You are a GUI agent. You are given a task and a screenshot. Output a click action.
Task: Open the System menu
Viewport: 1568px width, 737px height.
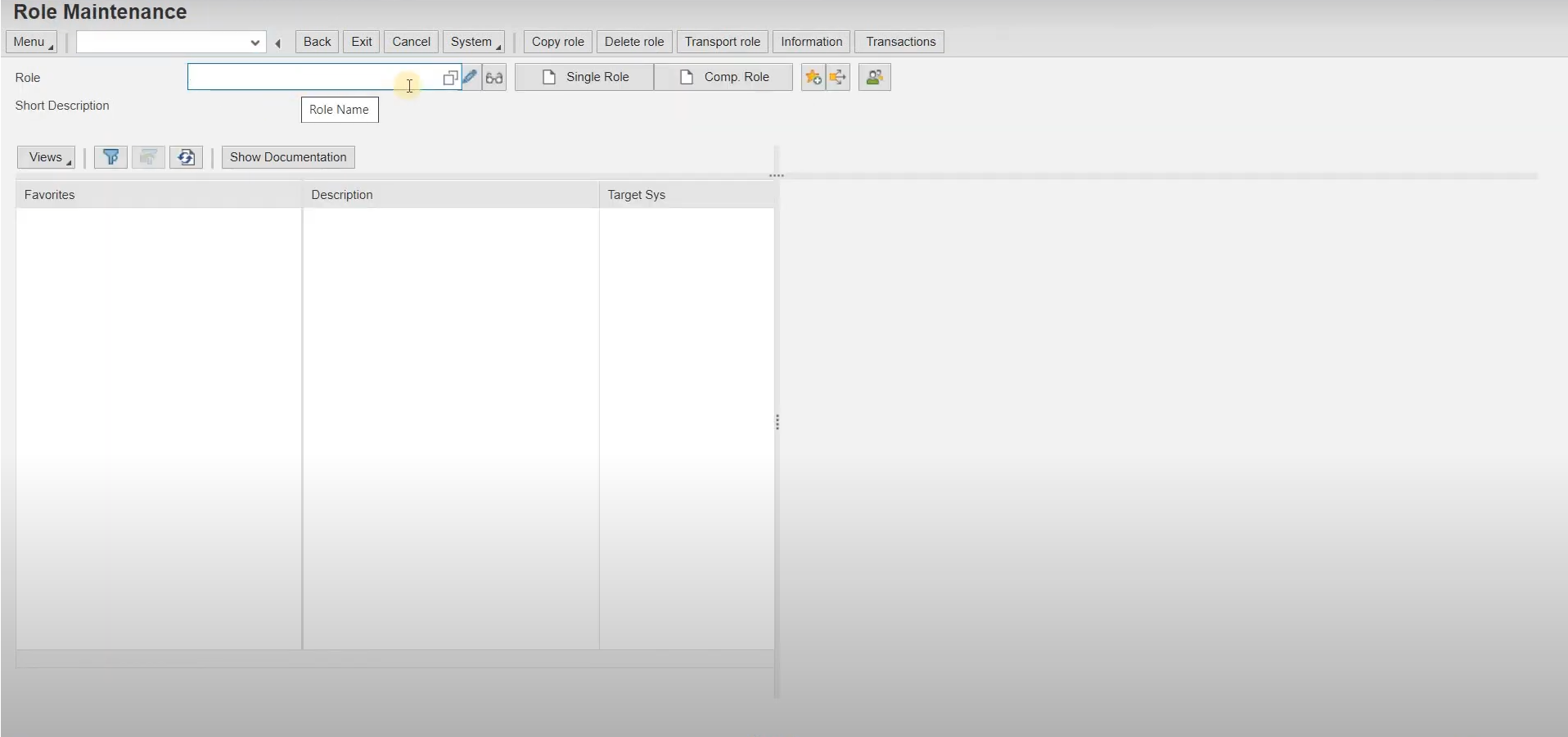474,42
